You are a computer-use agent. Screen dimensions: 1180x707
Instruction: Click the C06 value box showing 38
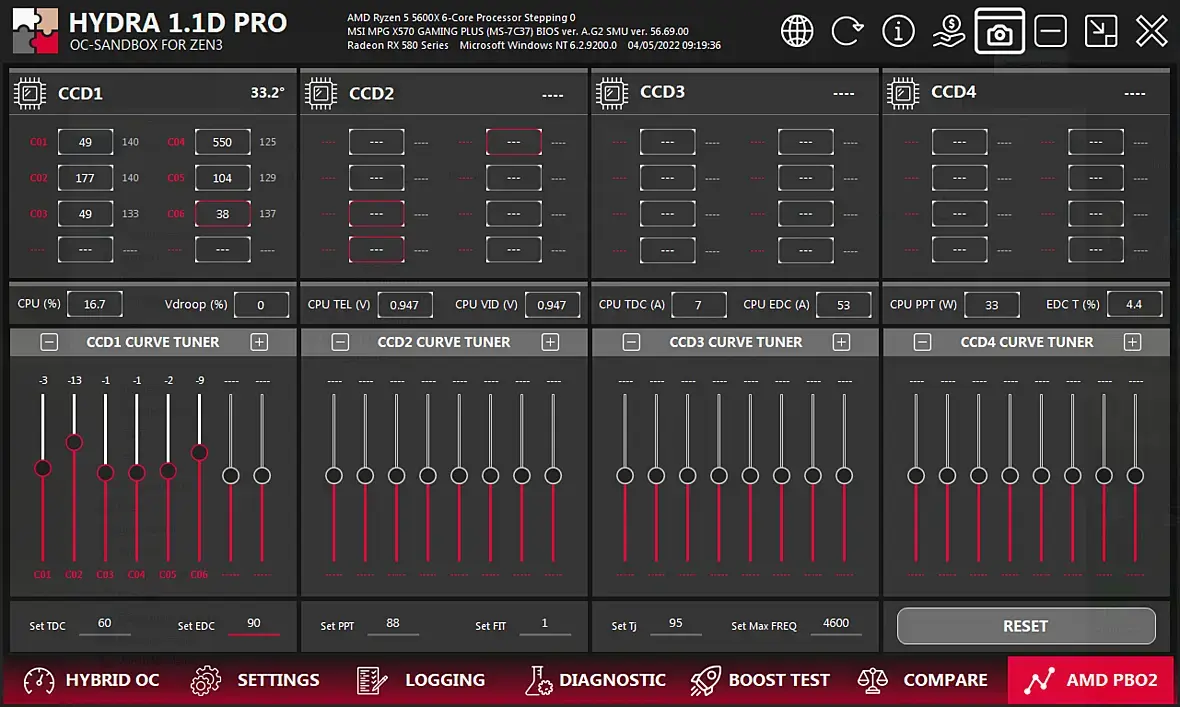[x=222, y=214]
